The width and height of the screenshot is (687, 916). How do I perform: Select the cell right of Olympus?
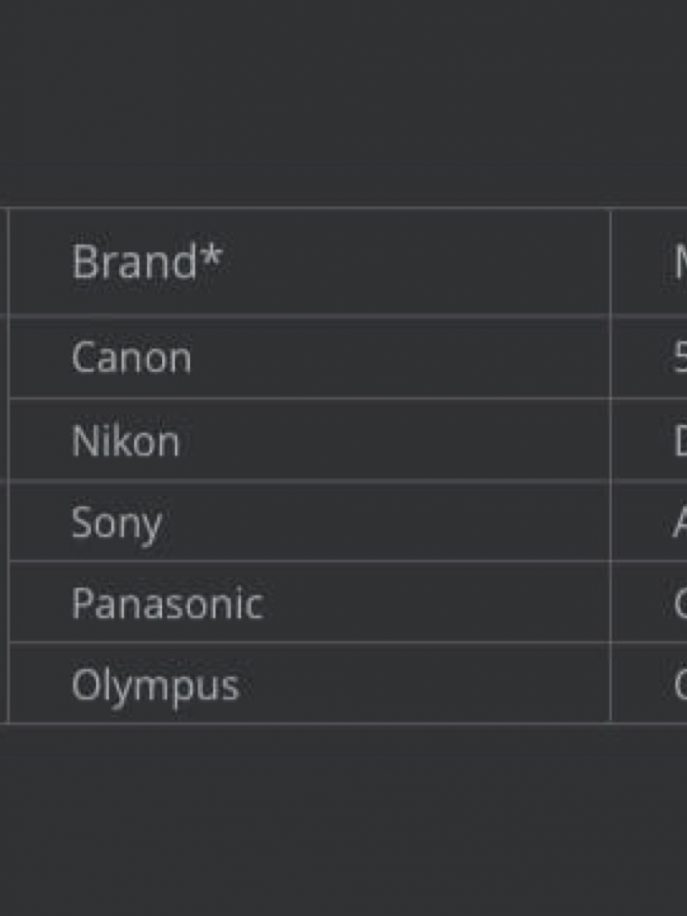677,685
